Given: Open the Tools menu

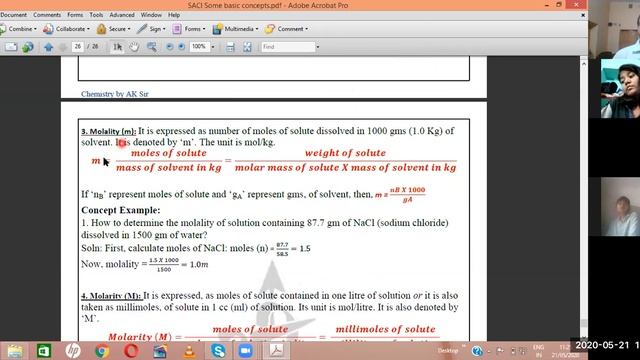Looking at the screenshot, I should coord(96,15).
